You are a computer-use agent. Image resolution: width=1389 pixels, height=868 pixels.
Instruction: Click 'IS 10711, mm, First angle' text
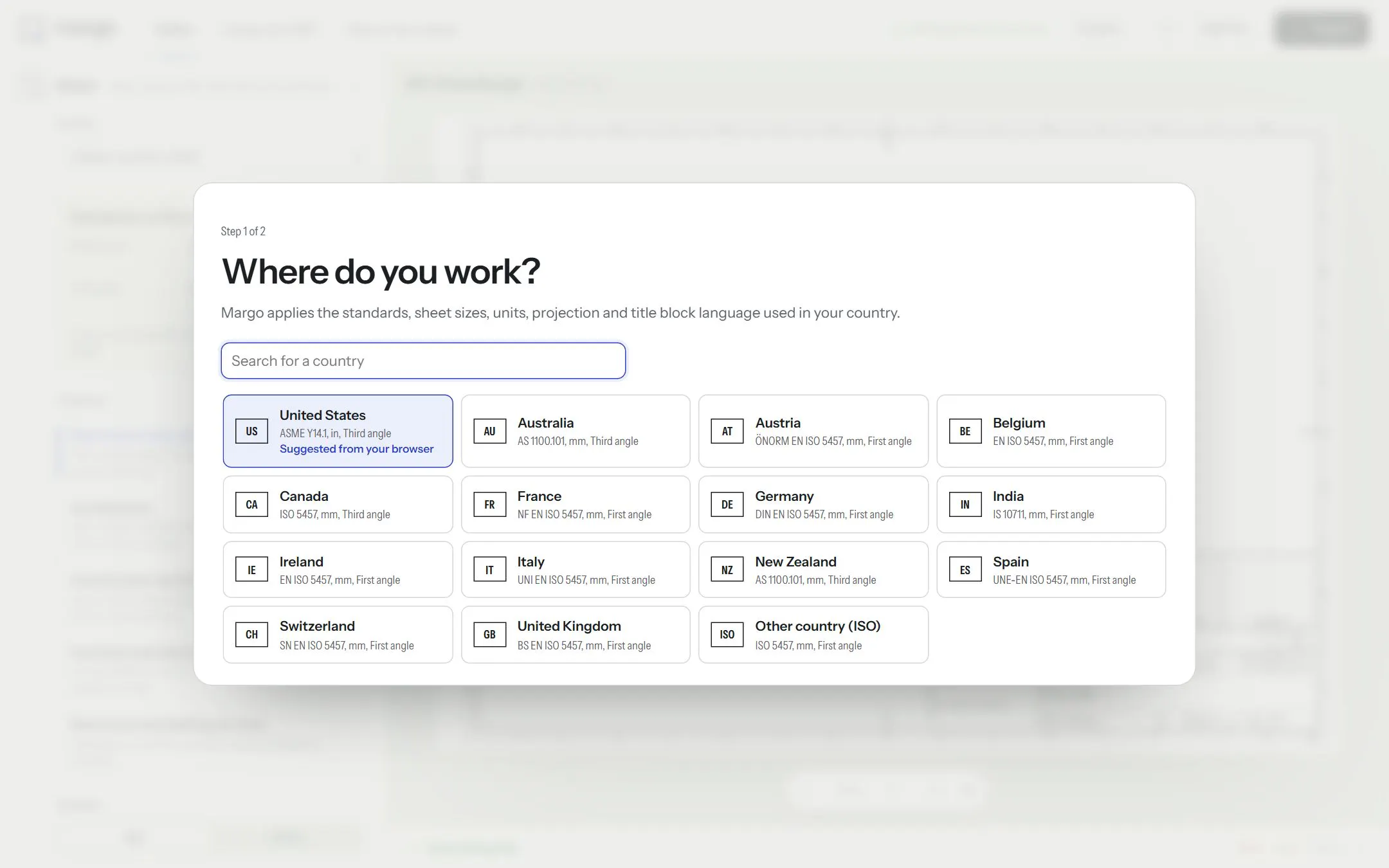click(1043, 514)
